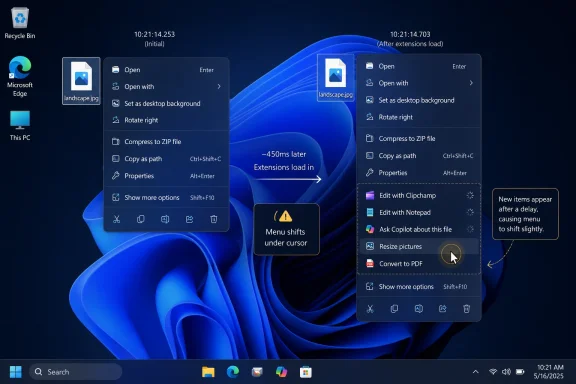Click Open in the initial context menu
This screenshot has width=576, height=384.
pyautogui.click(x=166, y=70)
